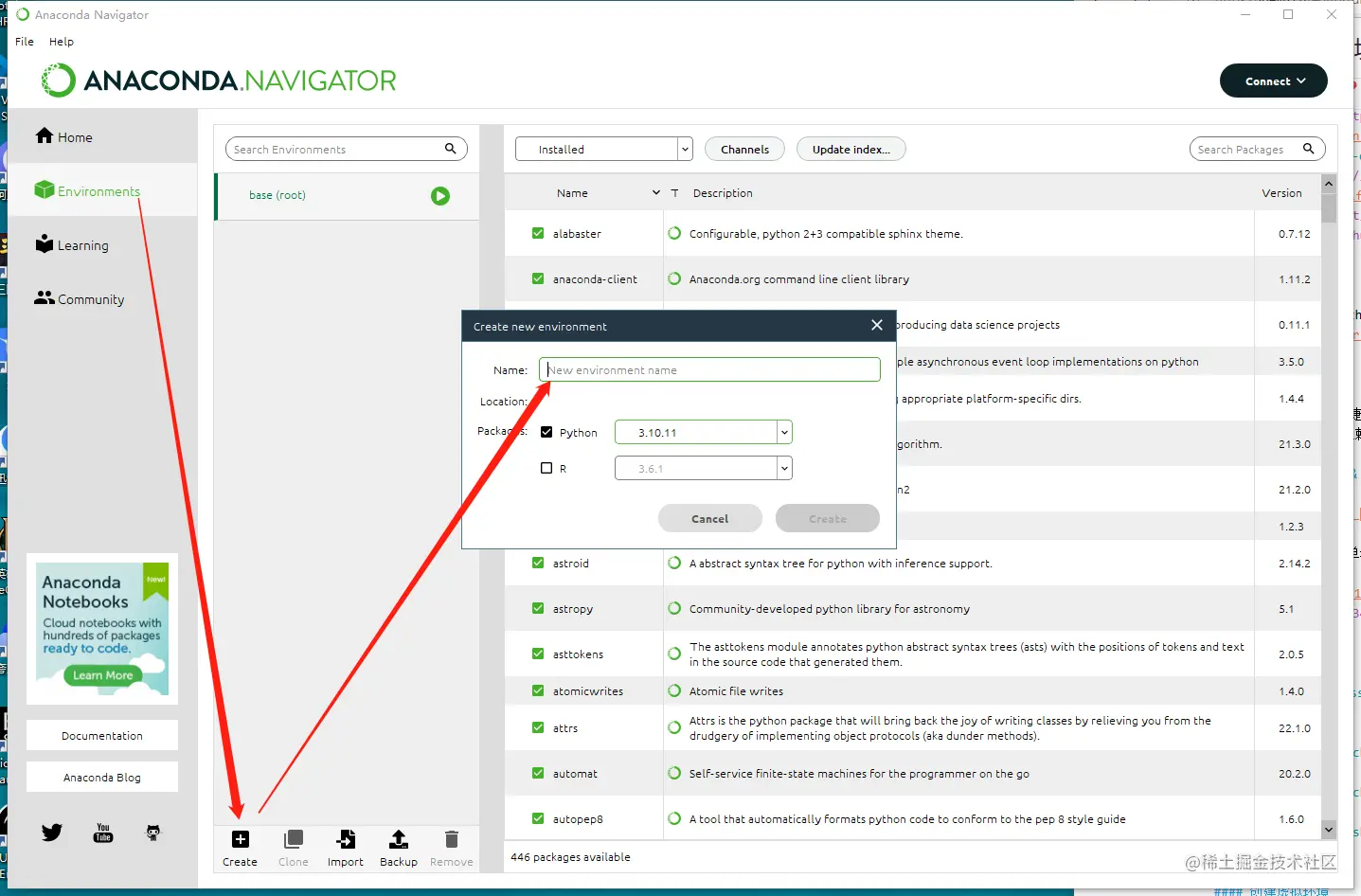Click the Anaconda Navigator logo
The image size is (1361, 896).
[x=219, y=81]
